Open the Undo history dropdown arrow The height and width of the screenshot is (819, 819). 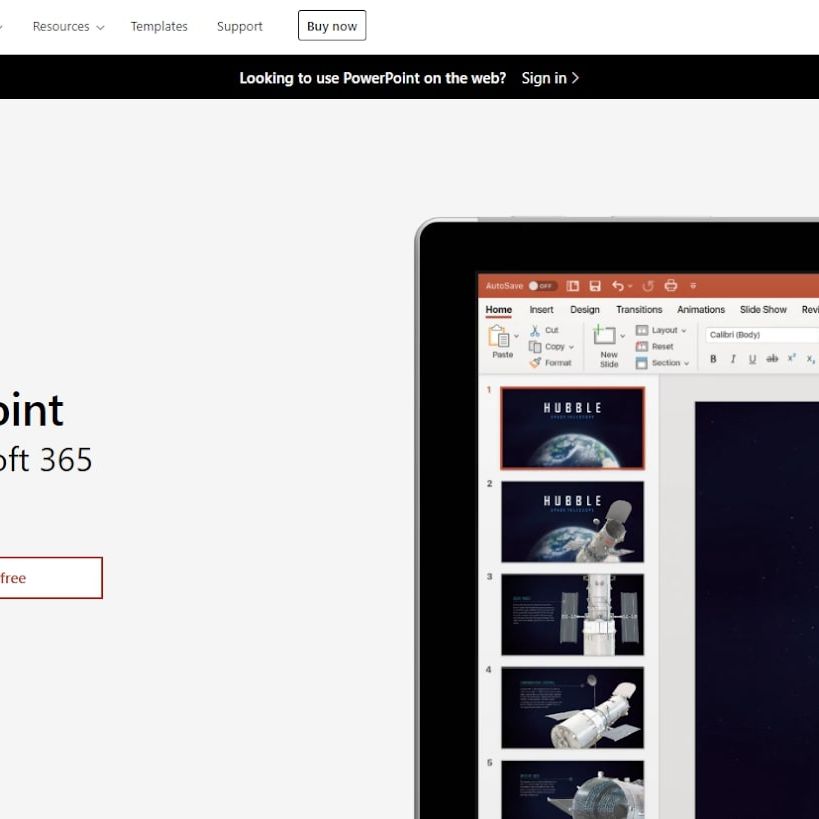[630, 286]
